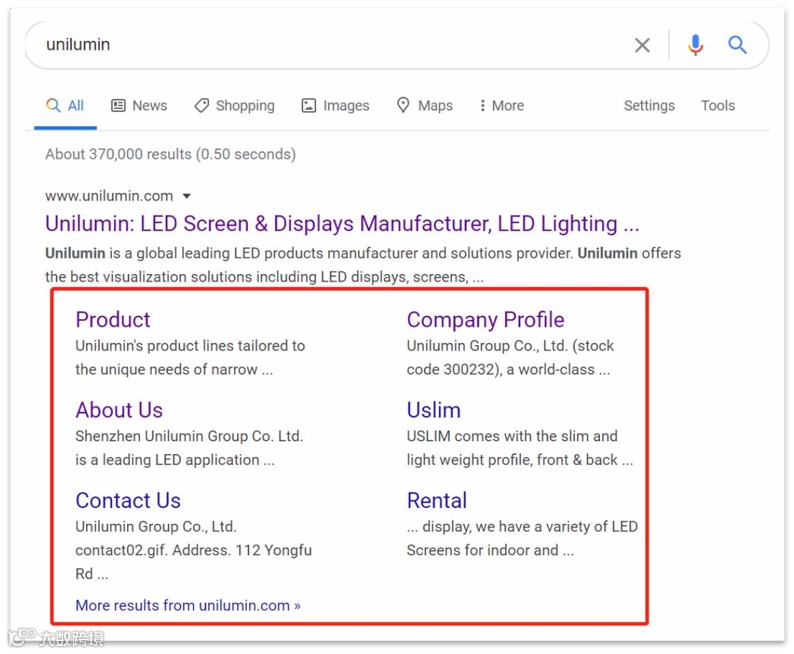
Task: Open search Settings
Action: 649,105
